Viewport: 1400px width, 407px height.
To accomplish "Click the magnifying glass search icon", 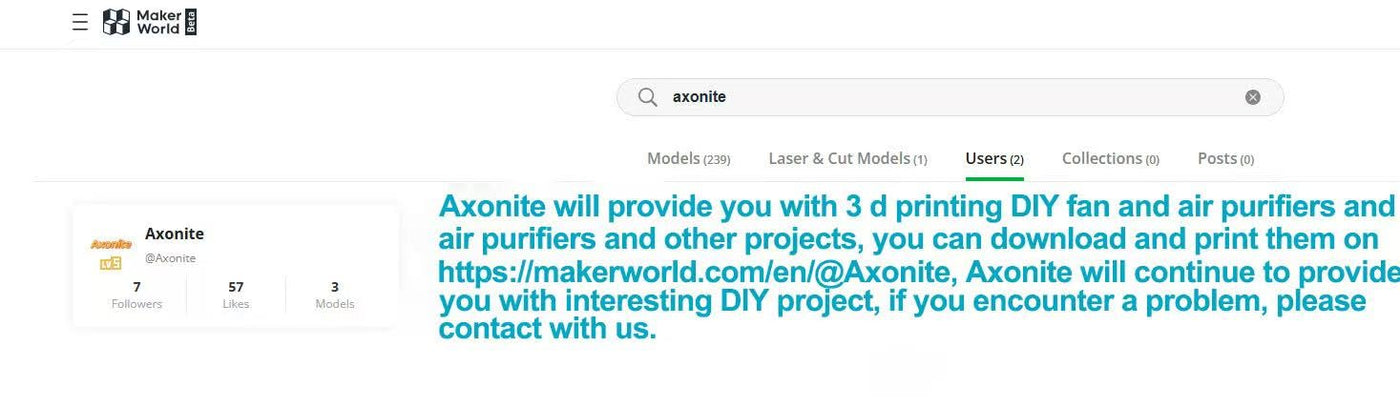I will [648, 97].
